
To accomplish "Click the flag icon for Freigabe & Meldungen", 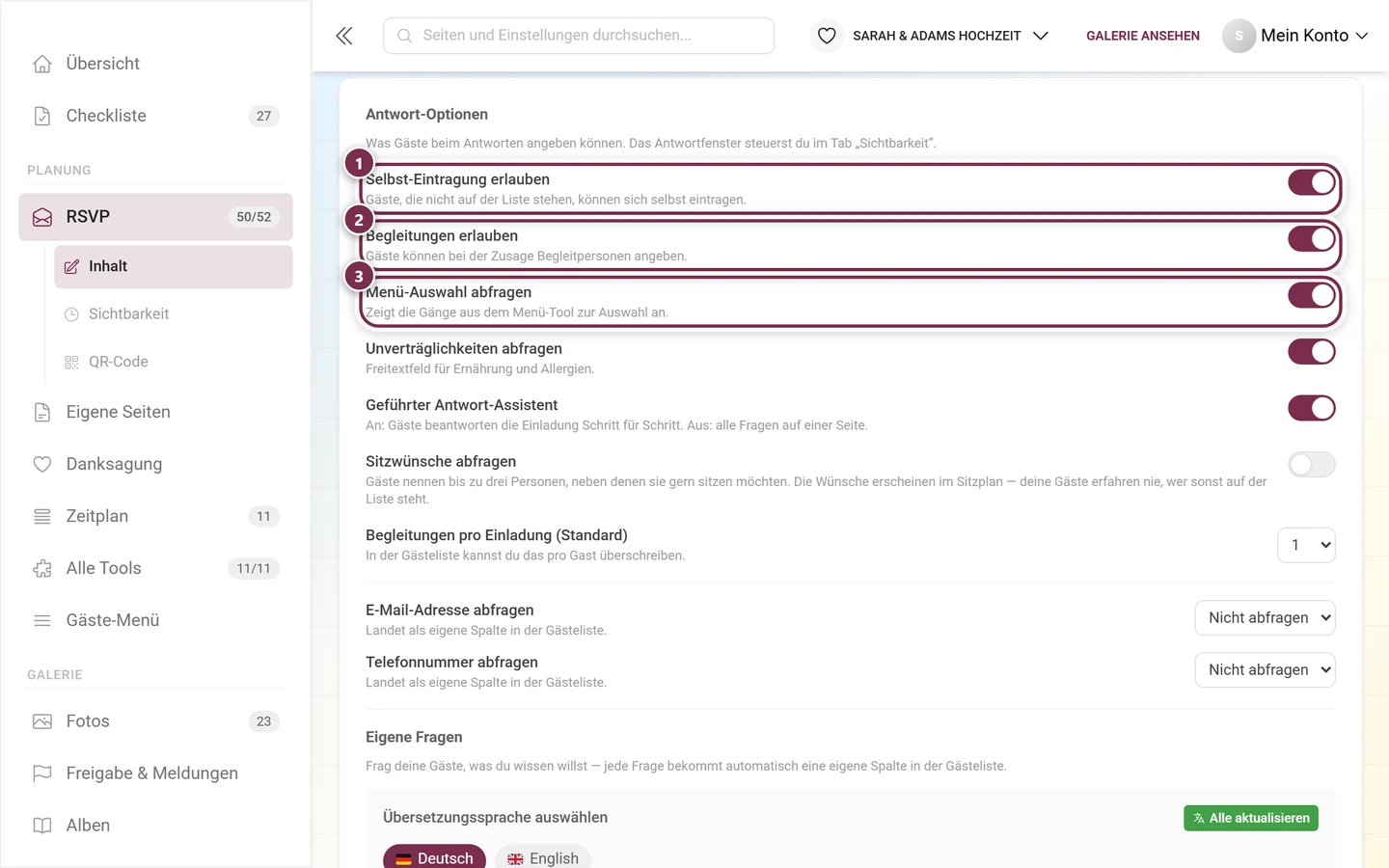I will tap(42, 773).
